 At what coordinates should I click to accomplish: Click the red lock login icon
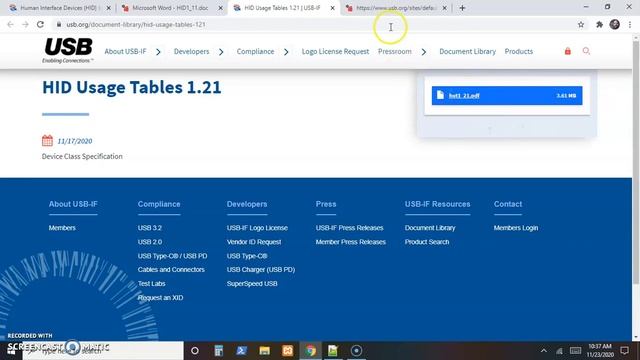point(568,51)
